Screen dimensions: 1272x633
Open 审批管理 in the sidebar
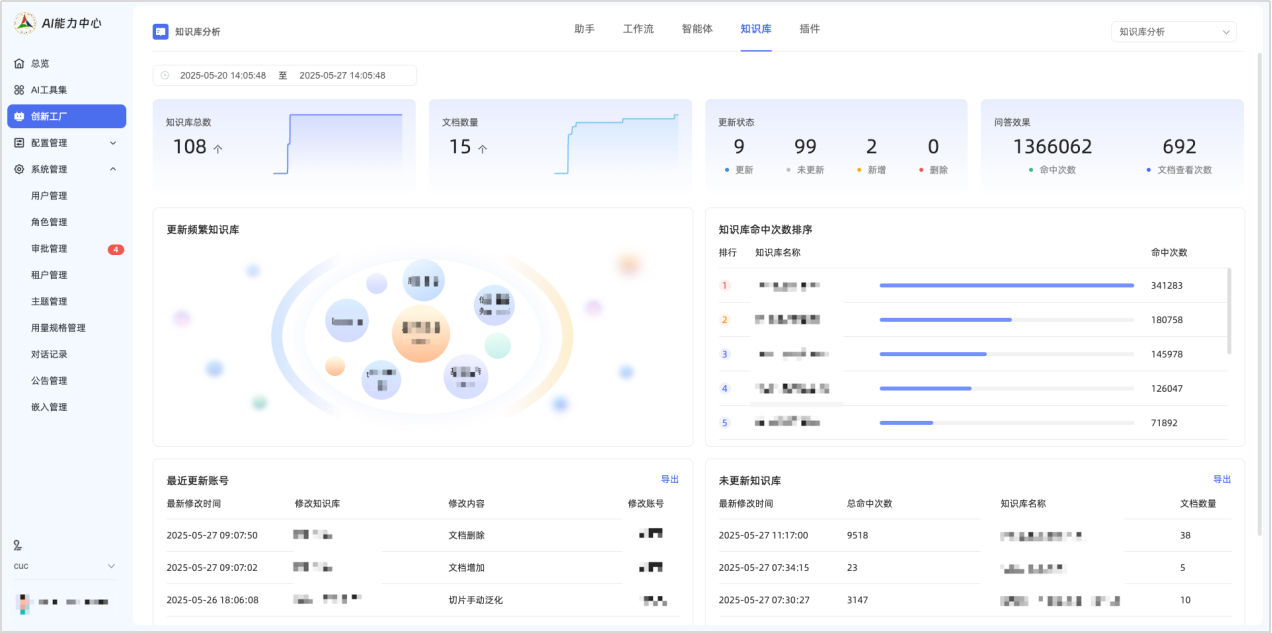pos(50,249)
